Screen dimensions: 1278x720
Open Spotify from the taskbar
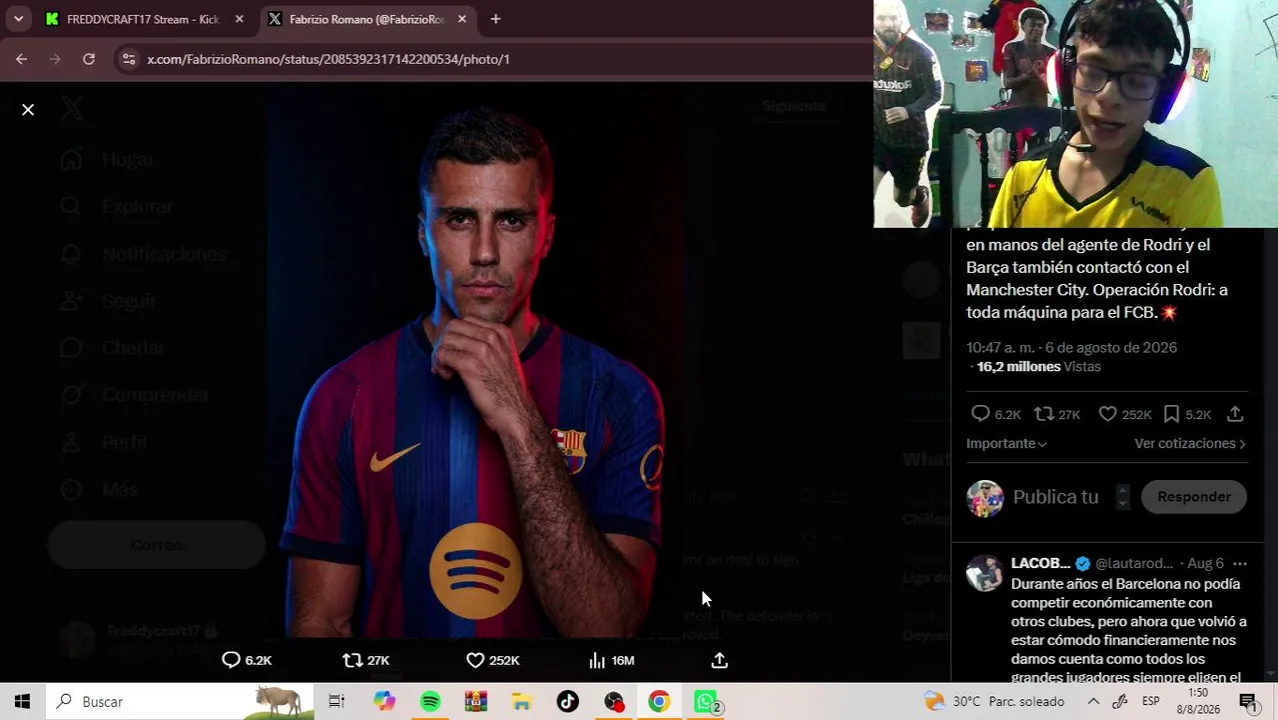(430, 702)
